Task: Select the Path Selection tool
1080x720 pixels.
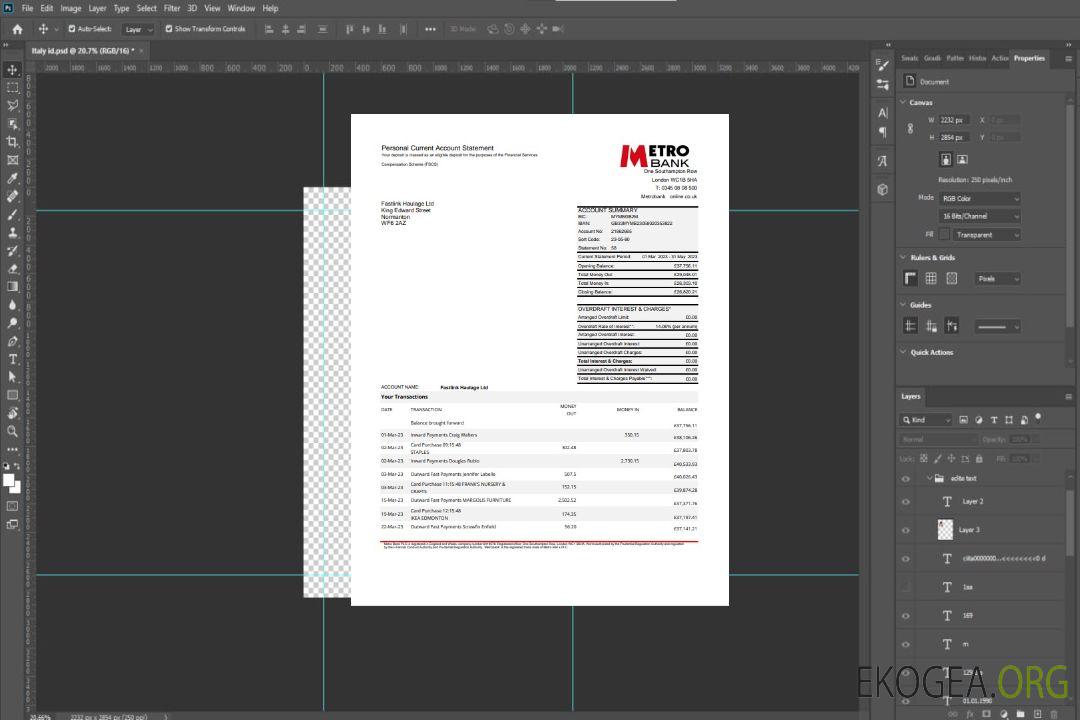Action: tap(12, 377)
